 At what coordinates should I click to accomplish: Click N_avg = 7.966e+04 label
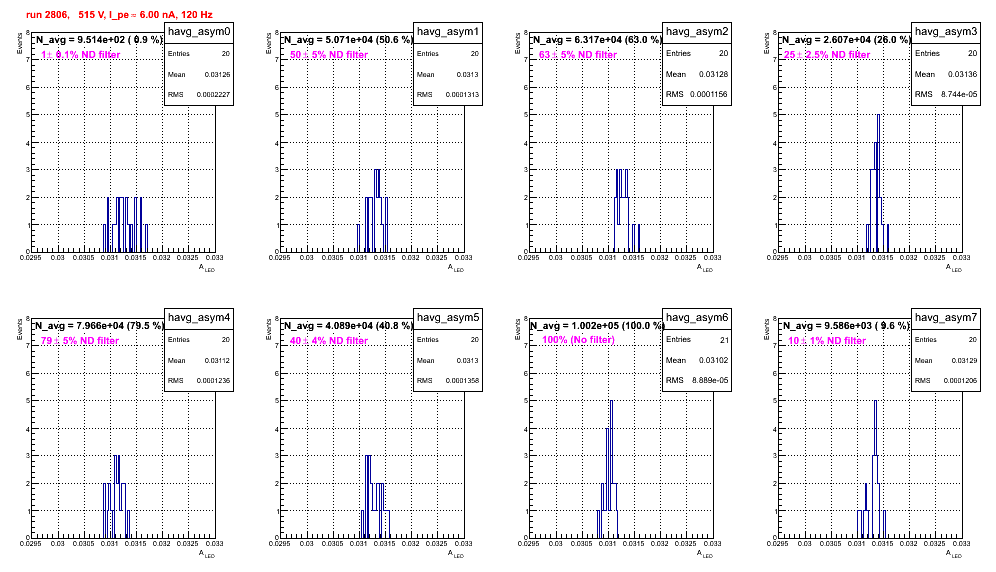[x=99, y=326]
